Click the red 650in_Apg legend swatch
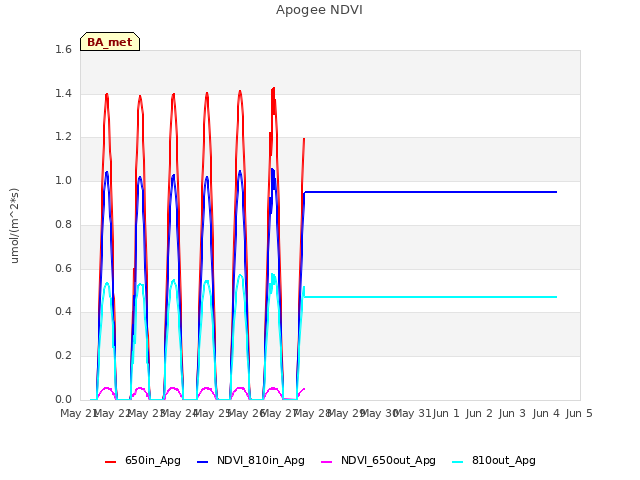 (110, 462)
